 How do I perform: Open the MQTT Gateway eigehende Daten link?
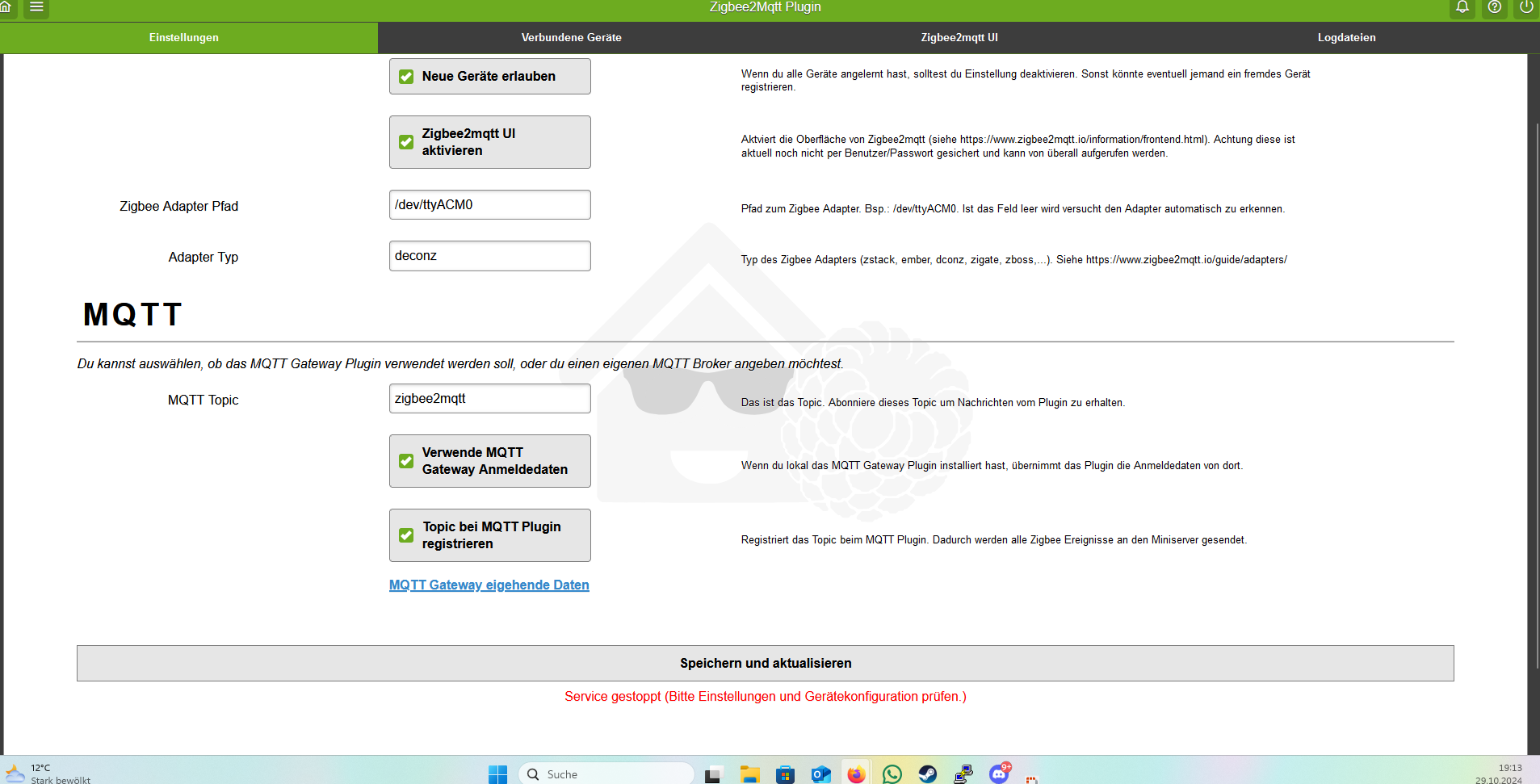pos(489,585)
